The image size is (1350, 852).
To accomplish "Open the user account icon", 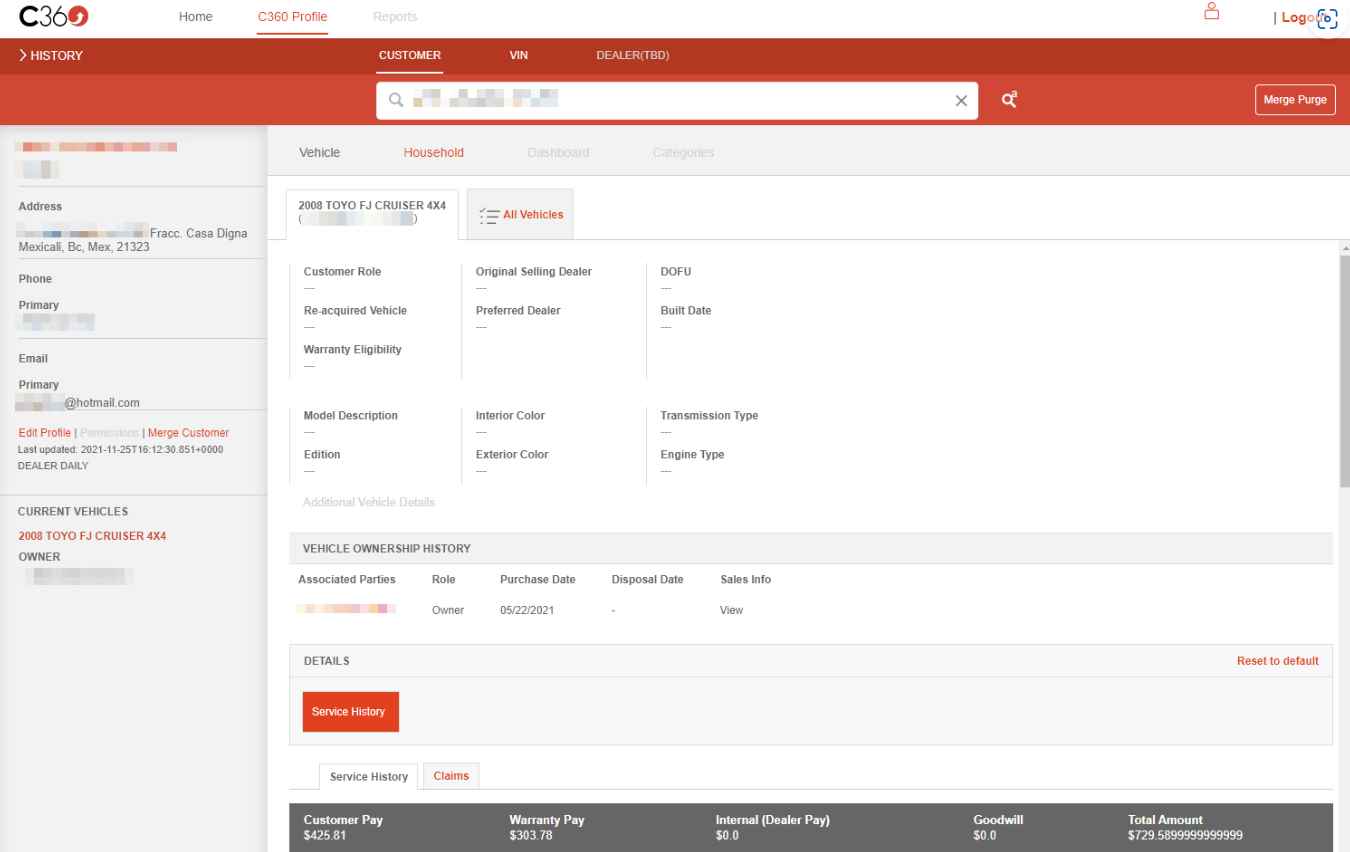I will pos(1211,12).
